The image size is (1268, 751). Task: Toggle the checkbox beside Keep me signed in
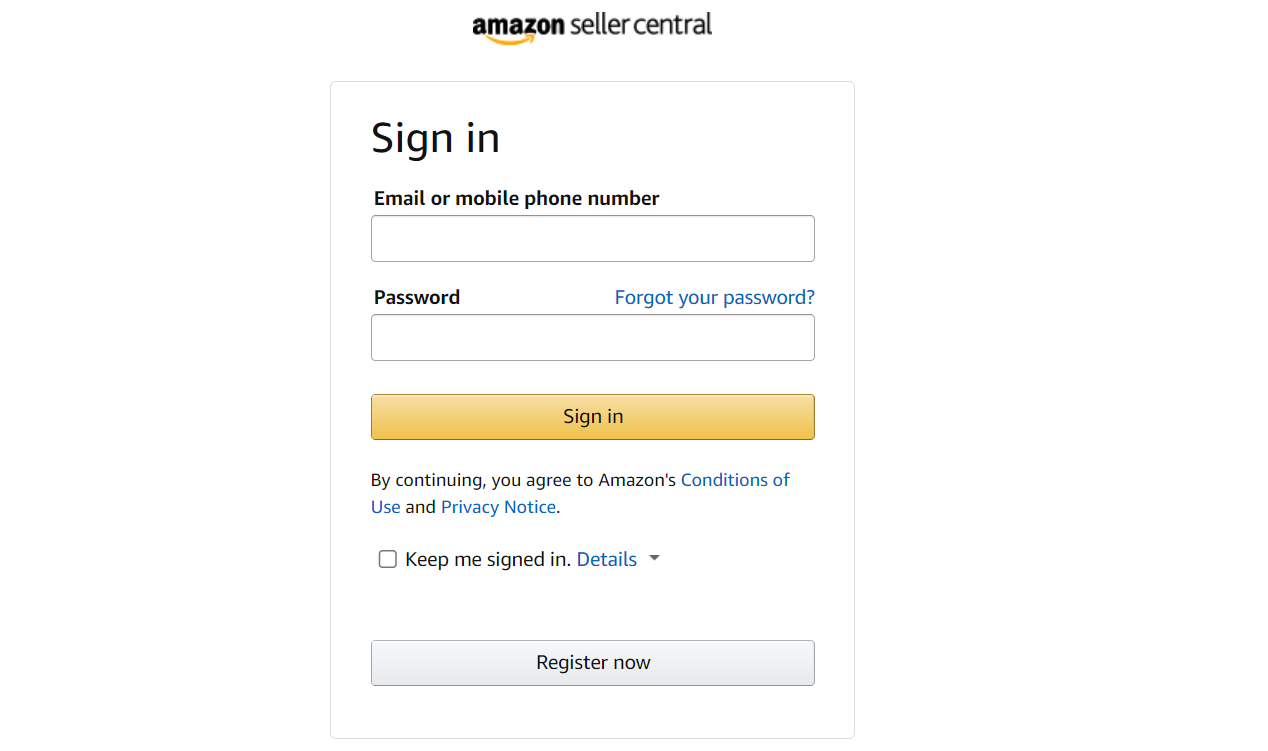click(x=388, y=559)
